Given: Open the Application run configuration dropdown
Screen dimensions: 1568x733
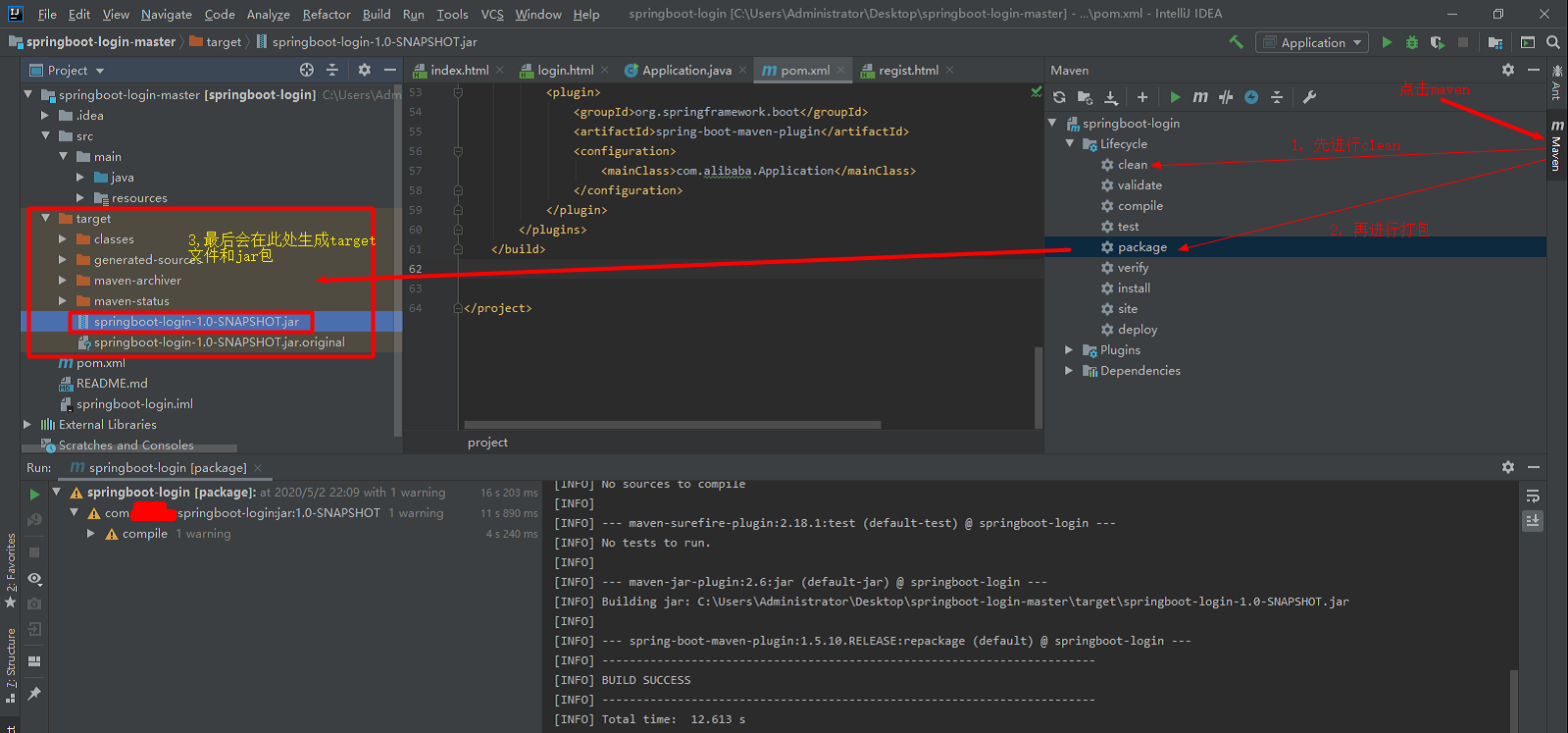Looking at the screenshot, I should click(x=1313, y=42).
